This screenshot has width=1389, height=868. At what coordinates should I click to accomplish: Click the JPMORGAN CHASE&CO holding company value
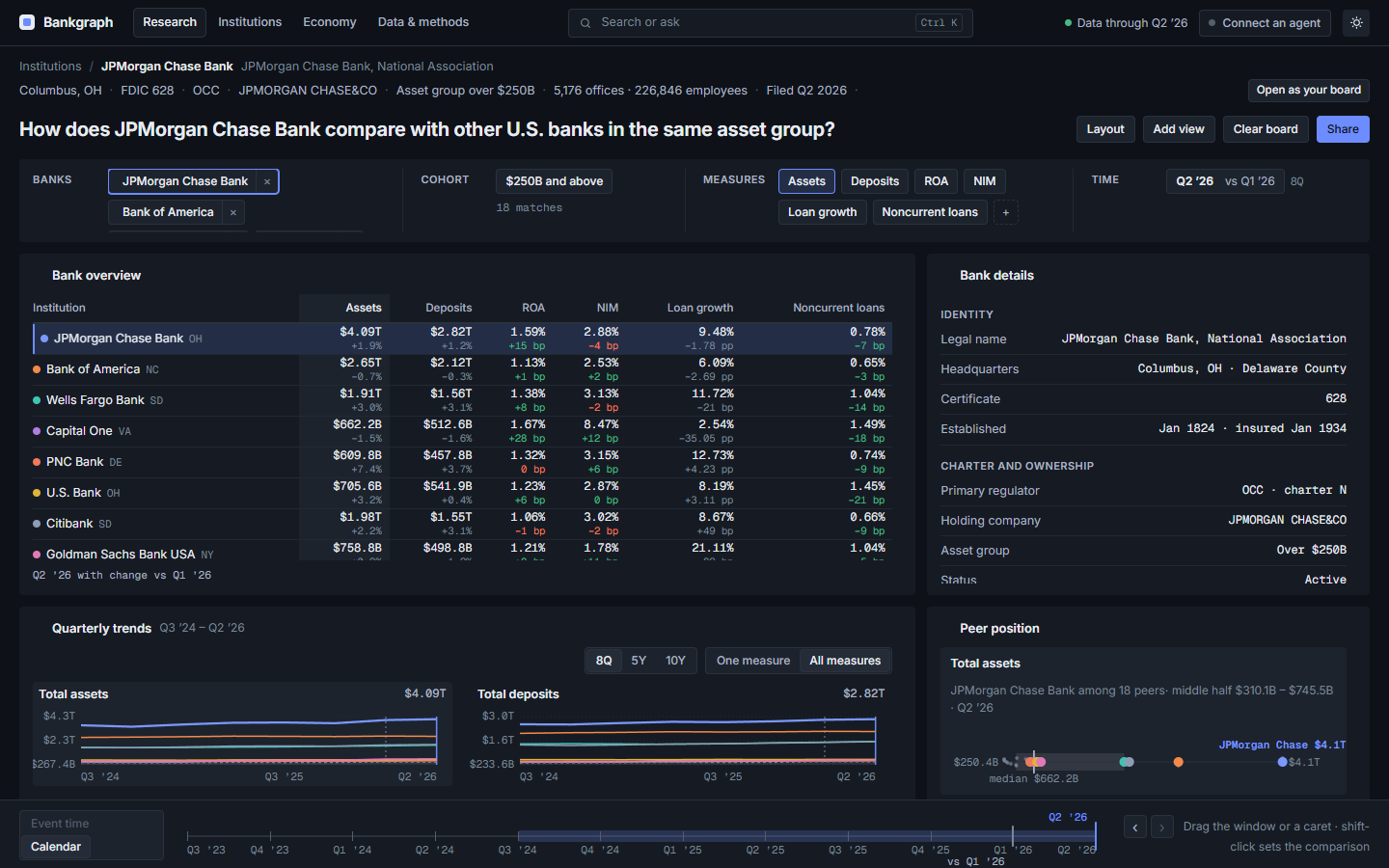click(x=1287, y=520)
